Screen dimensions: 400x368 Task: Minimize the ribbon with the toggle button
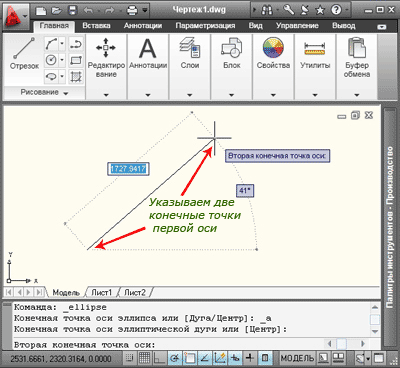tap(382, 27)
